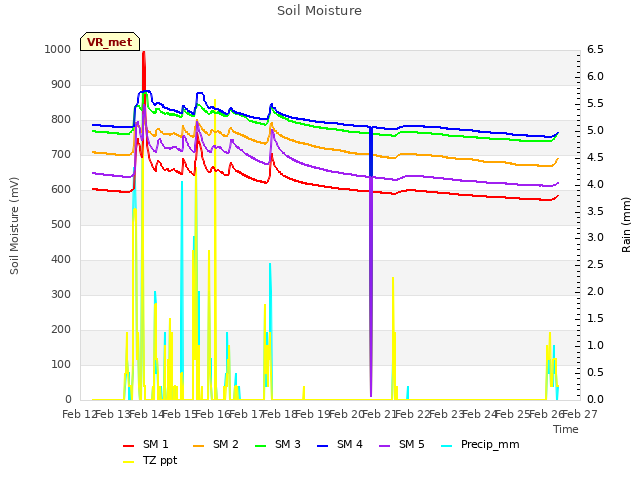This screenshot has width=640, height=480.
Task: Click the cyan Precip_mm legend swatch
Action: pos(447,446)
